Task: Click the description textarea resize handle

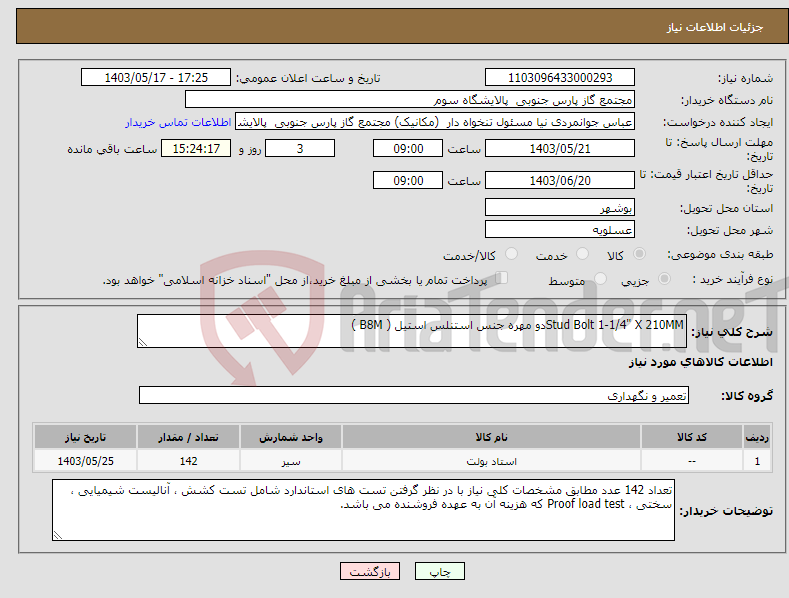Action: pyautogui.click(x=142, y=342)
